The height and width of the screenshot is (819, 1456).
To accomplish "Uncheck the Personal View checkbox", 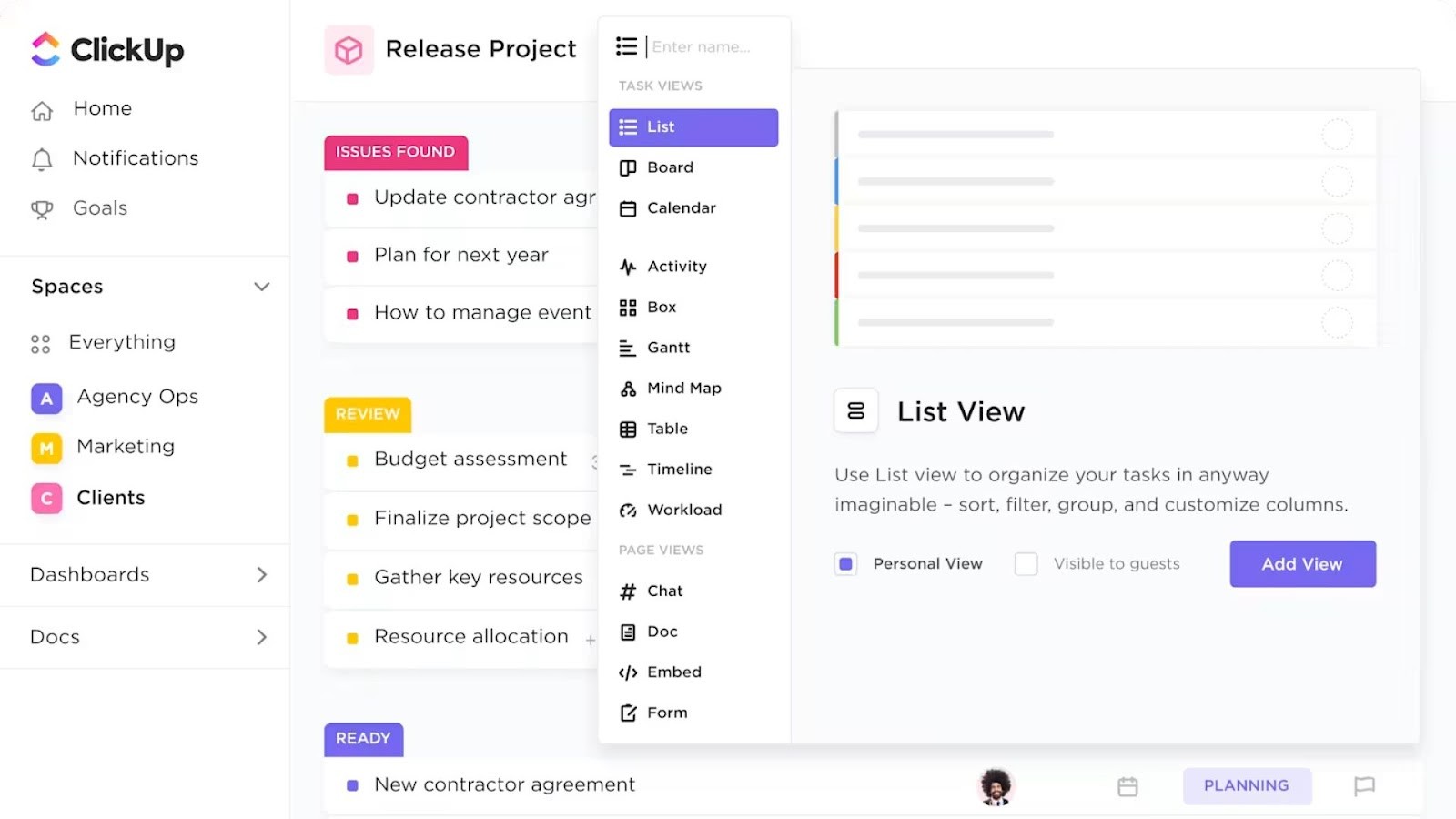I will click(x=845, y=563).
